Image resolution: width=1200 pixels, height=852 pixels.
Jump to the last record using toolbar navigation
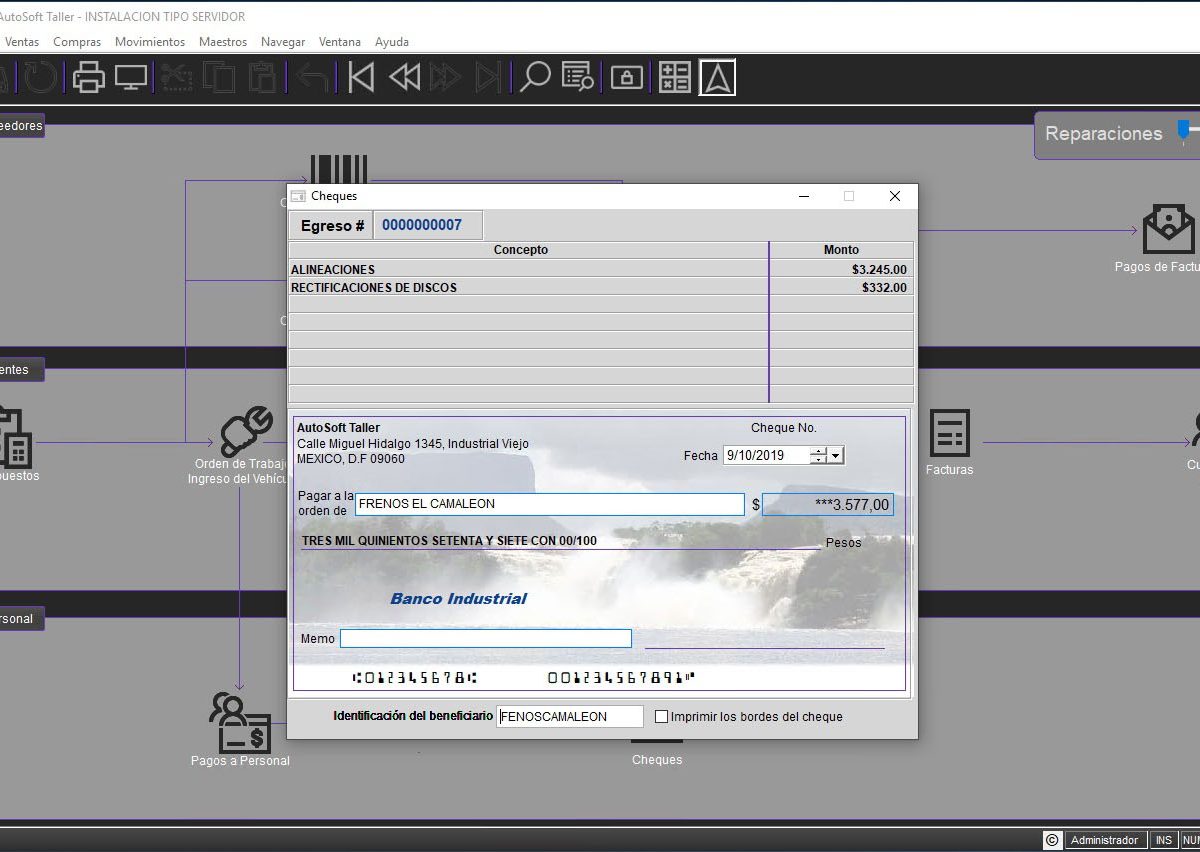(x=489, y=76)
